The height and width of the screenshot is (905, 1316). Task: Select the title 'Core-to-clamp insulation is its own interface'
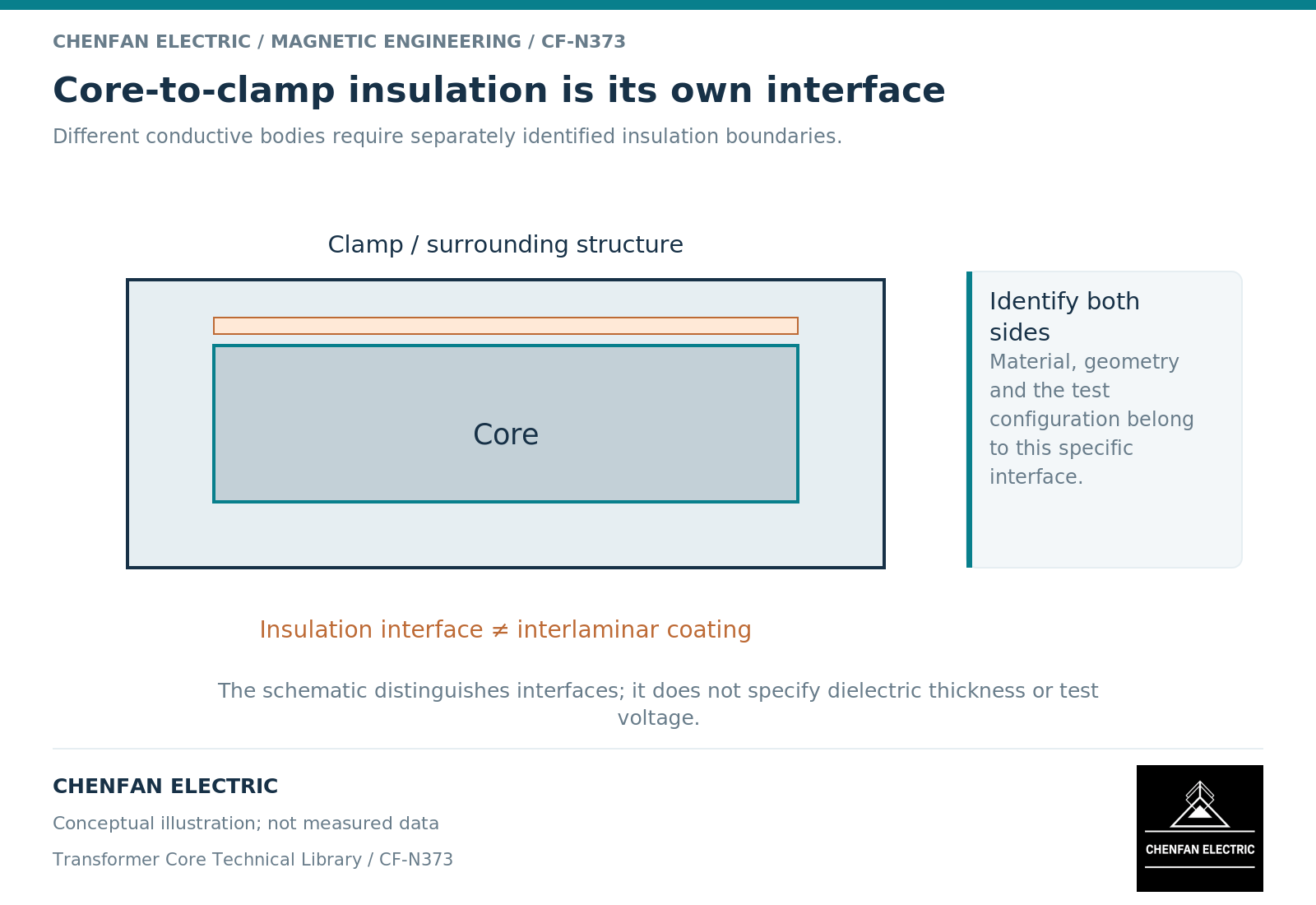tap(499, 90)
